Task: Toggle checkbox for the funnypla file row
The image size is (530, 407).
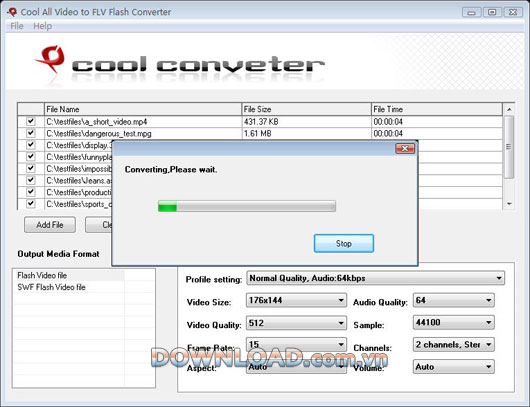Action: [31, 157]
